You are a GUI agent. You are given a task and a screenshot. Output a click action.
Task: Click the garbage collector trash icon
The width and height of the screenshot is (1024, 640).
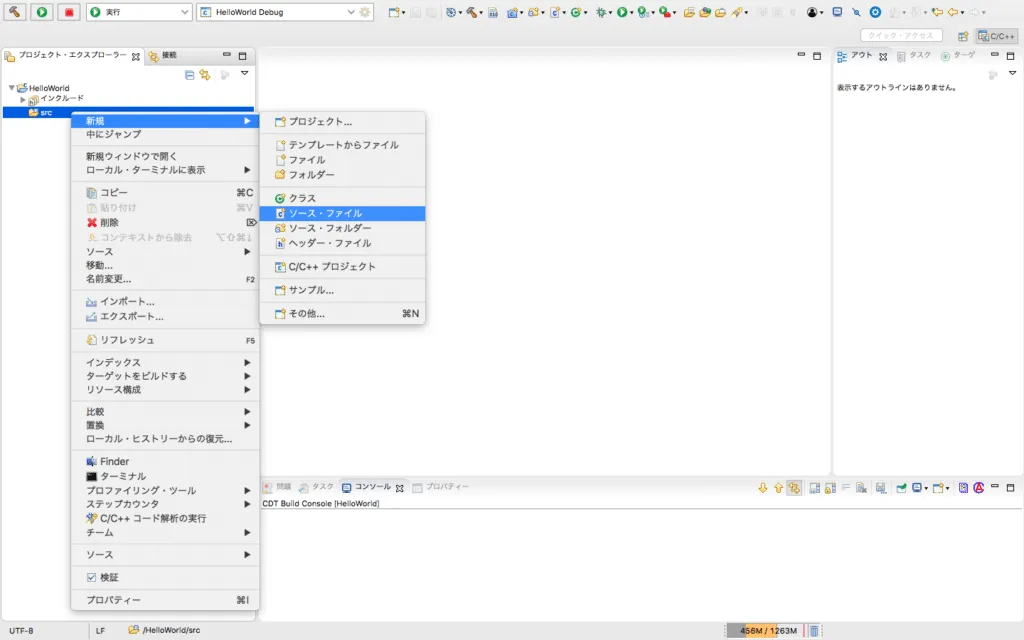pos(814,631)
